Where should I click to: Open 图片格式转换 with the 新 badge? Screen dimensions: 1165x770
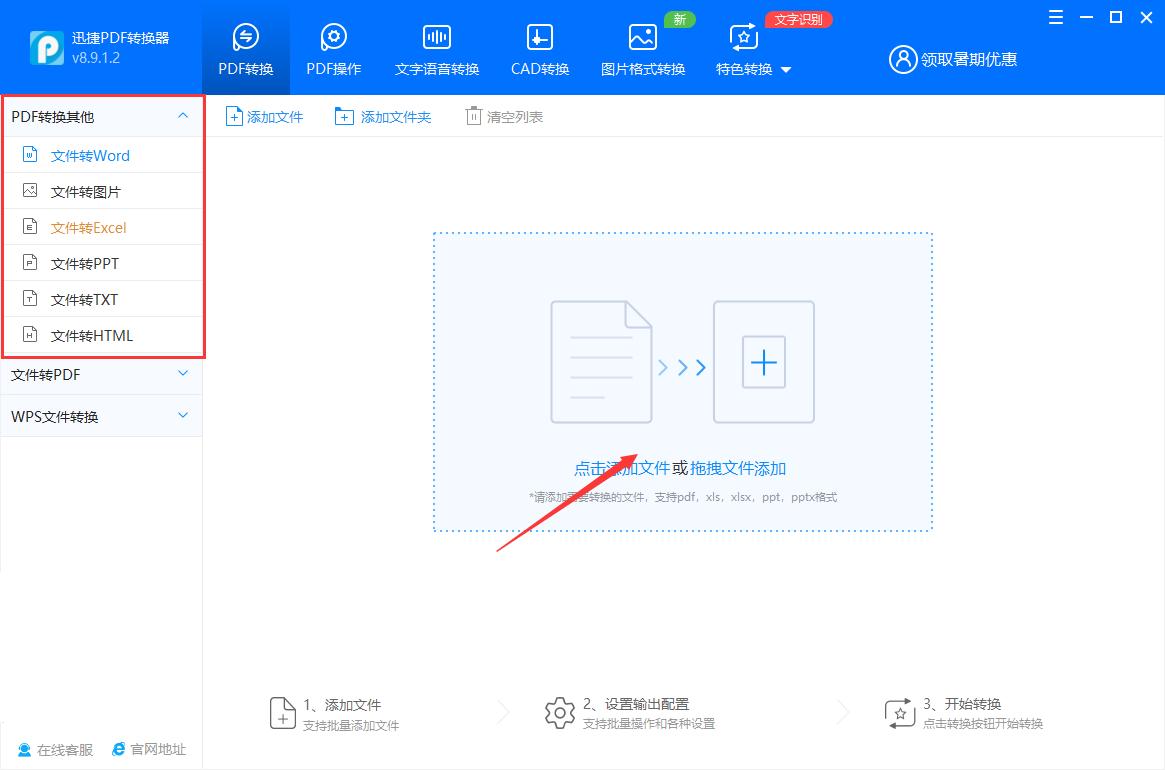click(x=642, y=47)
